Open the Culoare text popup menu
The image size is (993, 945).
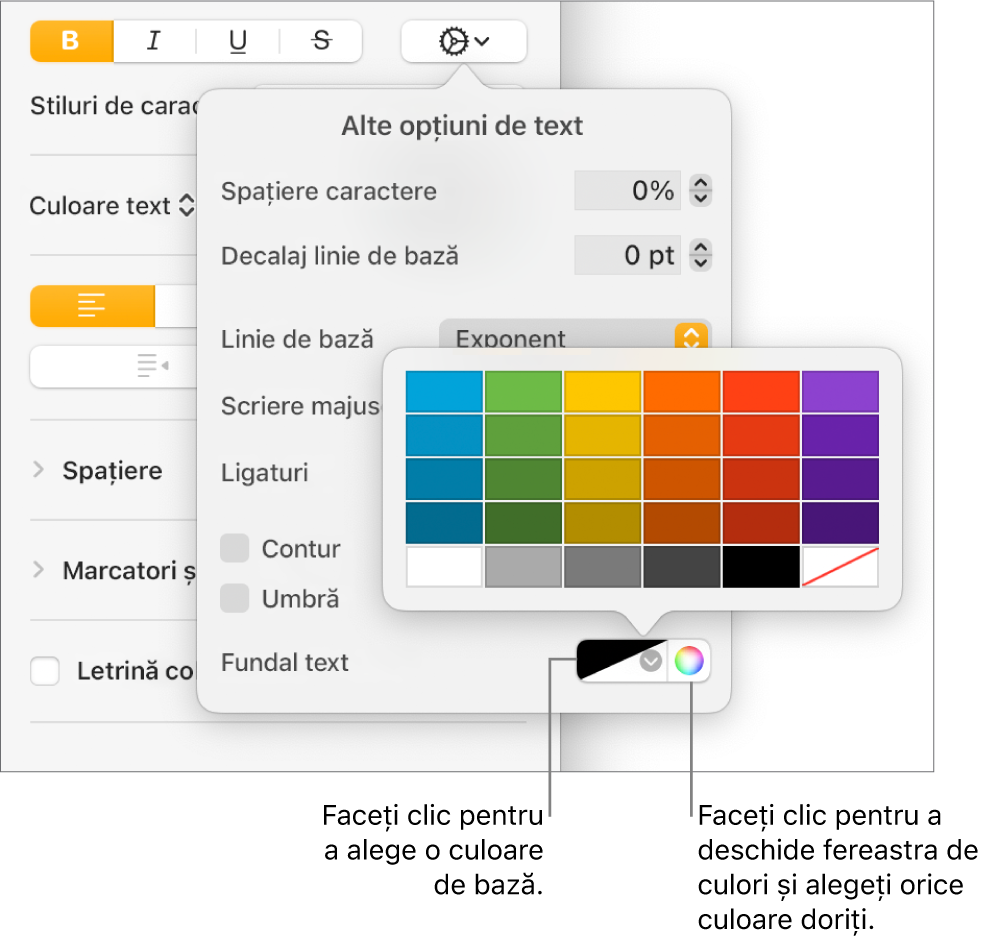112,205
